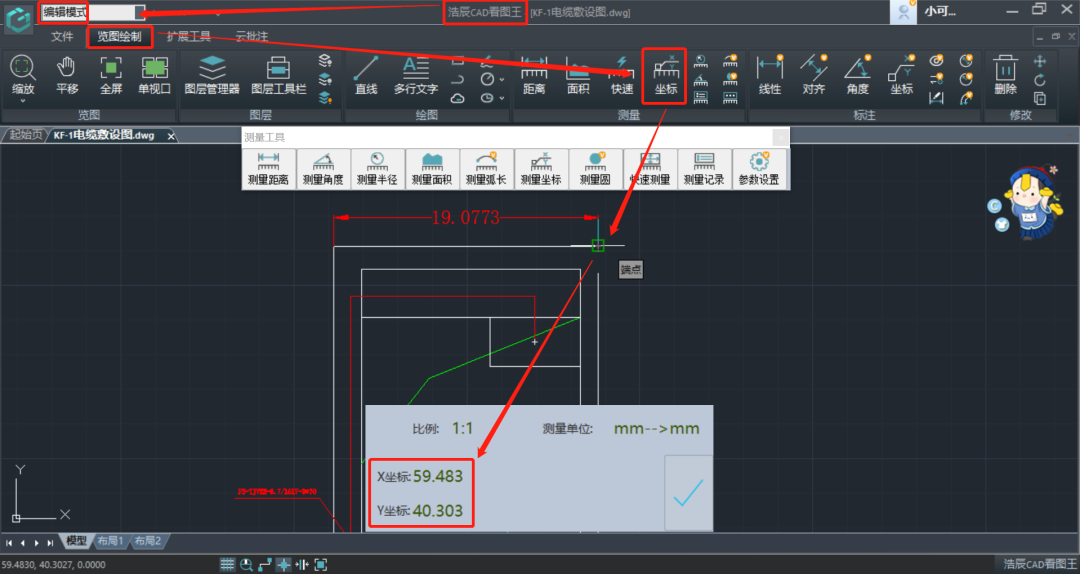
Task: Click the copy icon in 修改
Action: click(1040, 99)
